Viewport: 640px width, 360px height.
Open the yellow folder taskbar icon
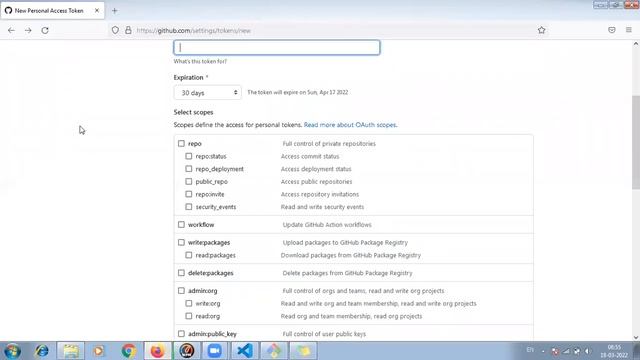[303, 351]
